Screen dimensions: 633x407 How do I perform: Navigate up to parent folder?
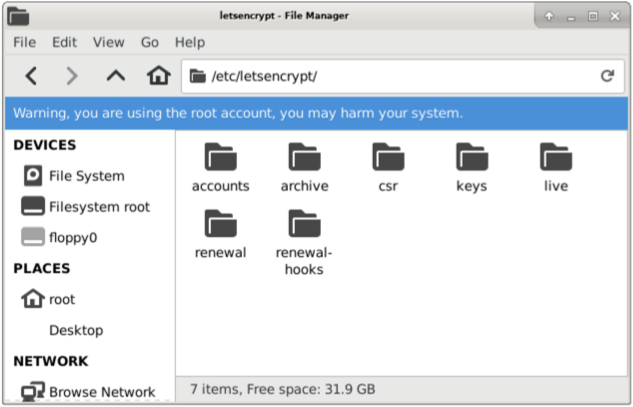coord(116,76)
